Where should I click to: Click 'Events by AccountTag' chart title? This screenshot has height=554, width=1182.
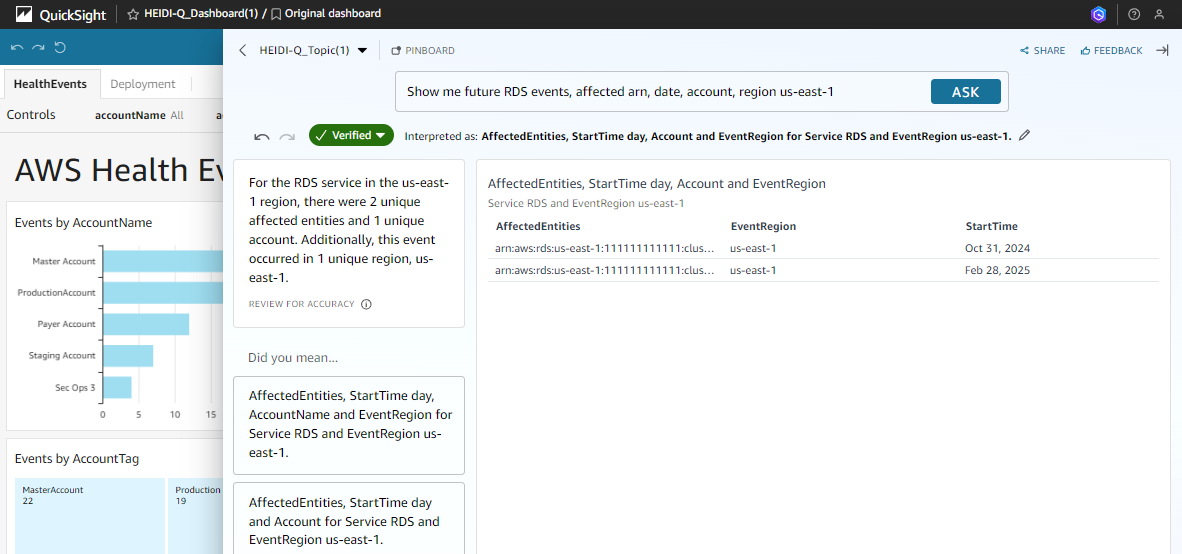tap(77, 459)
